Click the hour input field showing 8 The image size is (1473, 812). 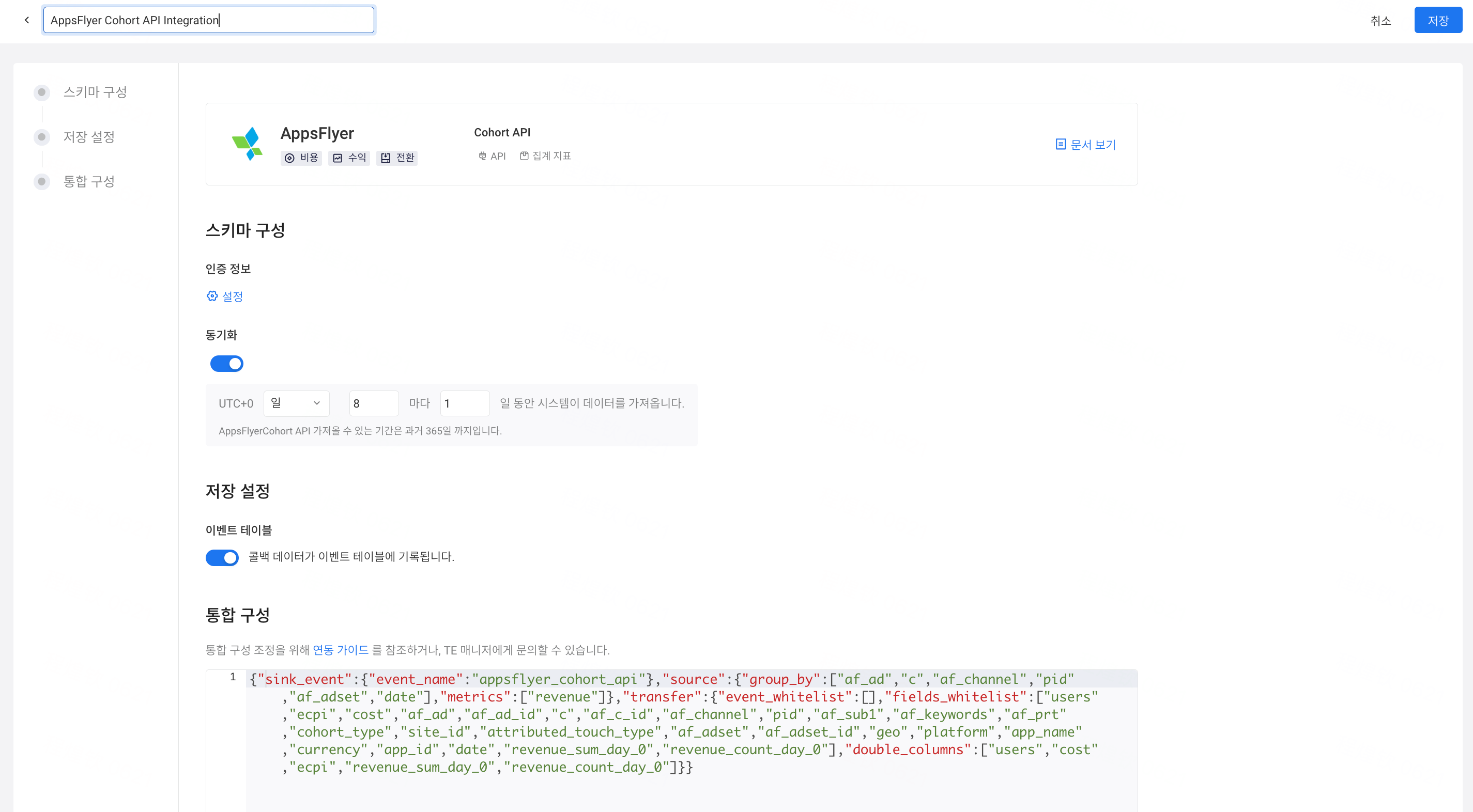(x=373, y=403)
